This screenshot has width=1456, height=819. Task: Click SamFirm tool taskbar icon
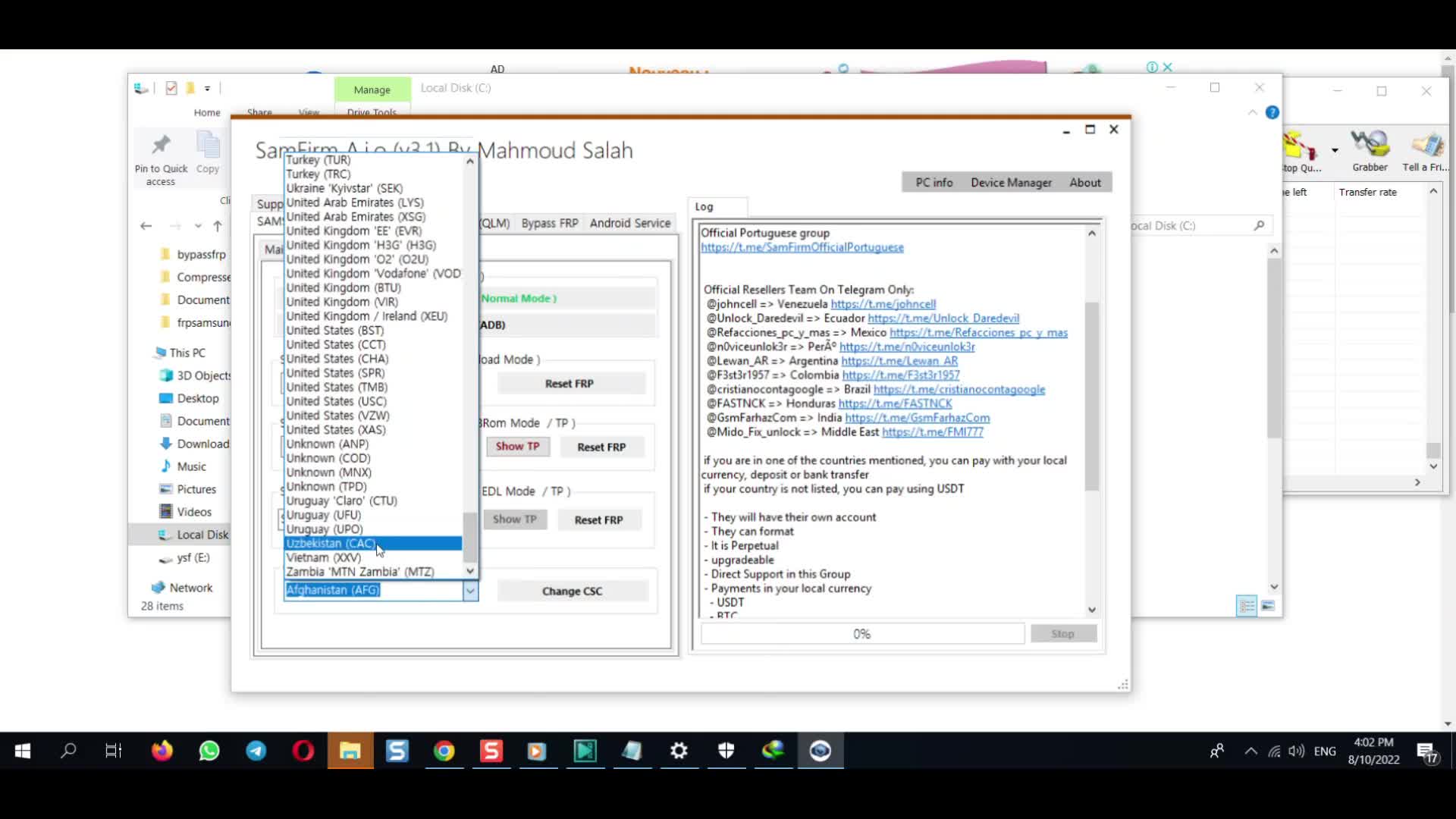[x=821, y=751]
